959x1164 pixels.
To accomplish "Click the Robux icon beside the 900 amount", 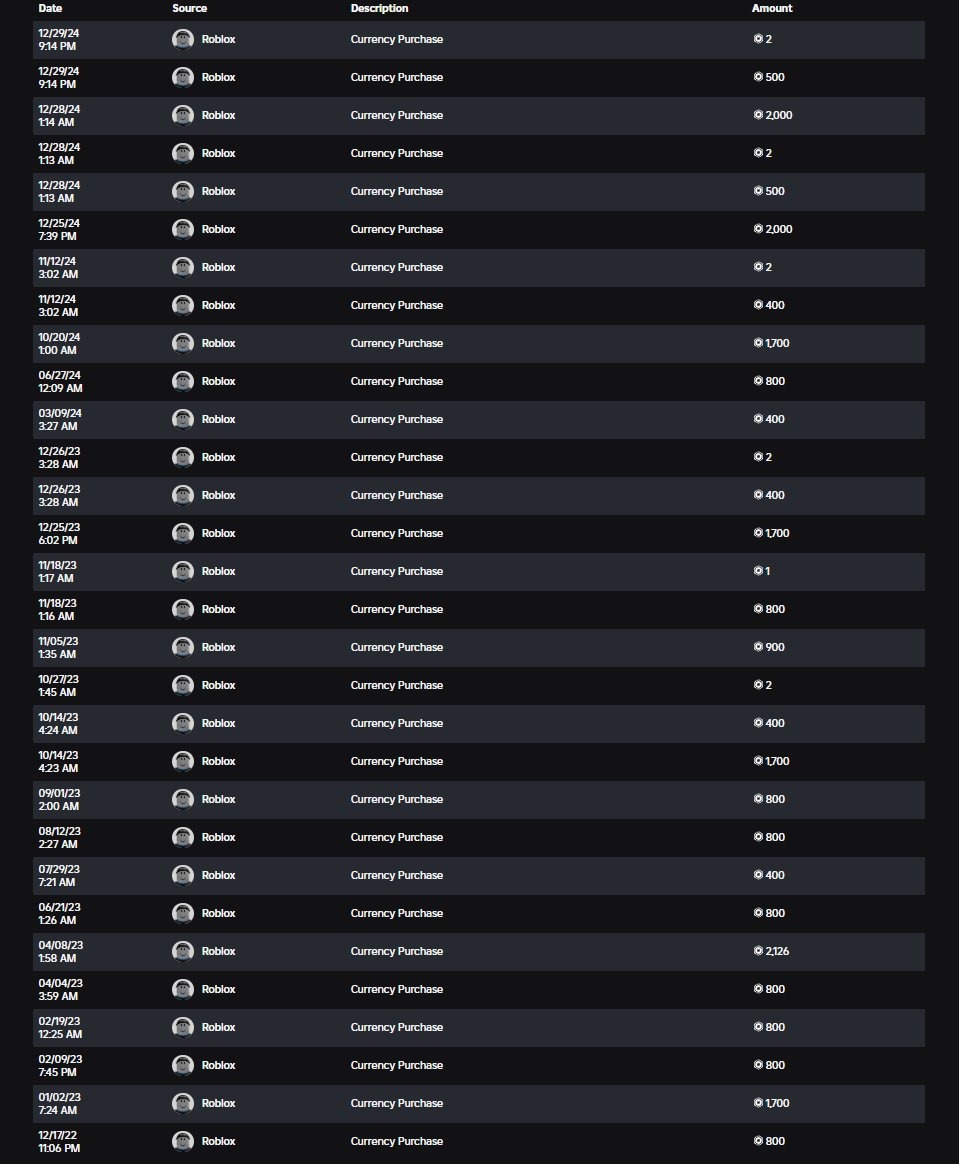I will click(758, 647).
